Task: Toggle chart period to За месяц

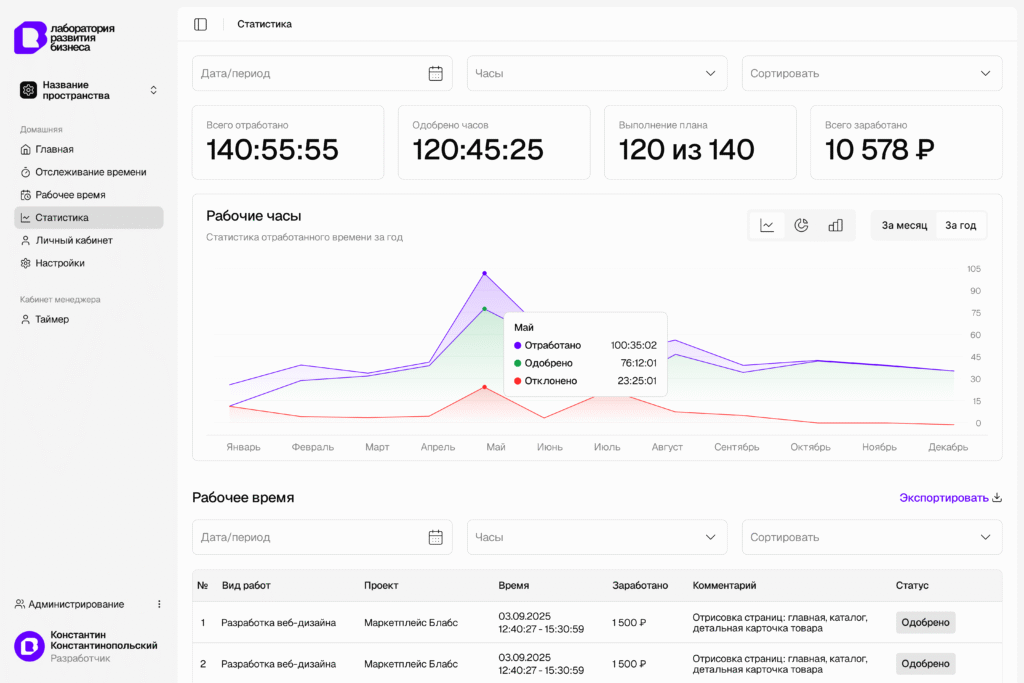Action: click(x=904, y=225)
